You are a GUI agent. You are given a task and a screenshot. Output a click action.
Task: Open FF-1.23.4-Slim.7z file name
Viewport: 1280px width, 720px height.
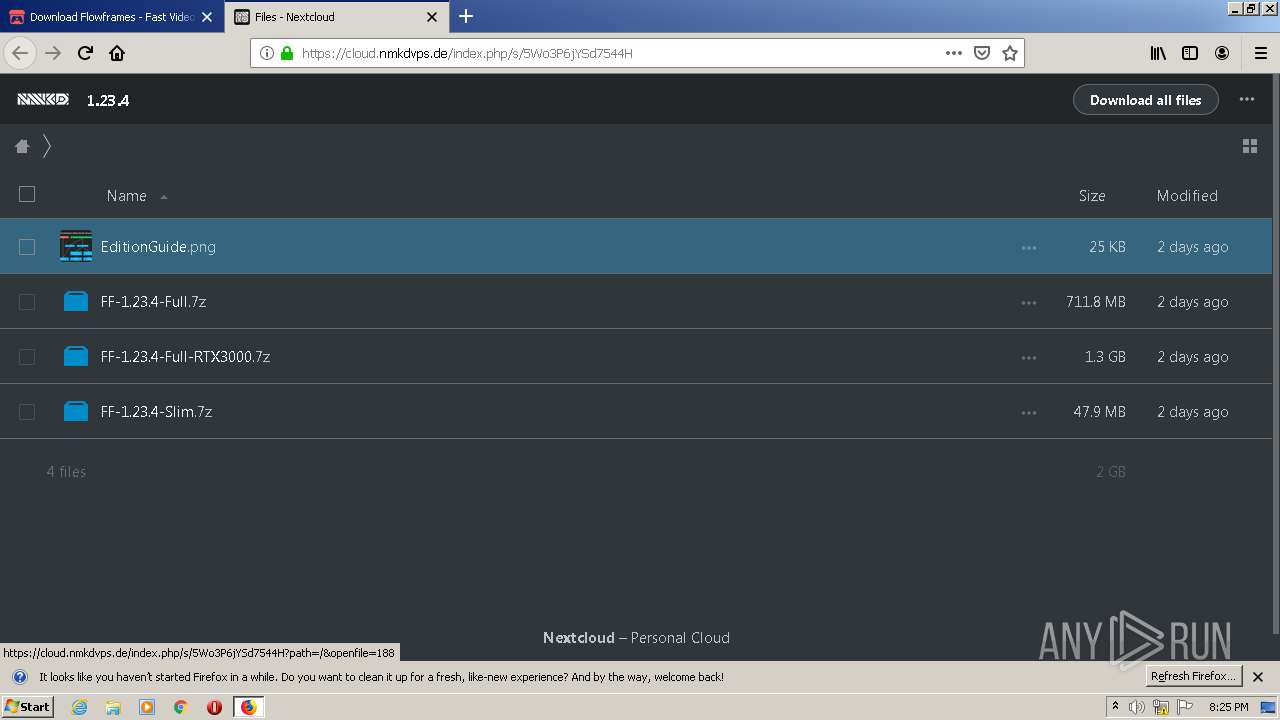[156, 412]
